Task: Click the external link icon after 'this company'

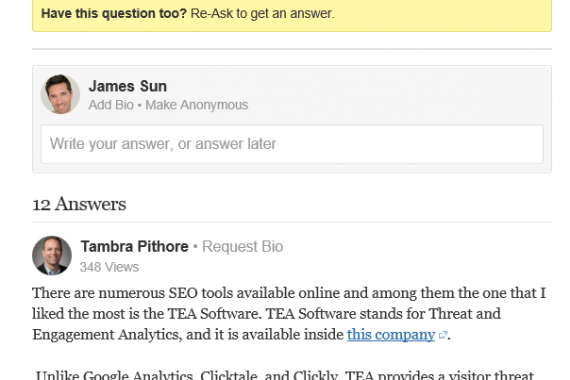Action: click(x=442, y=335)
